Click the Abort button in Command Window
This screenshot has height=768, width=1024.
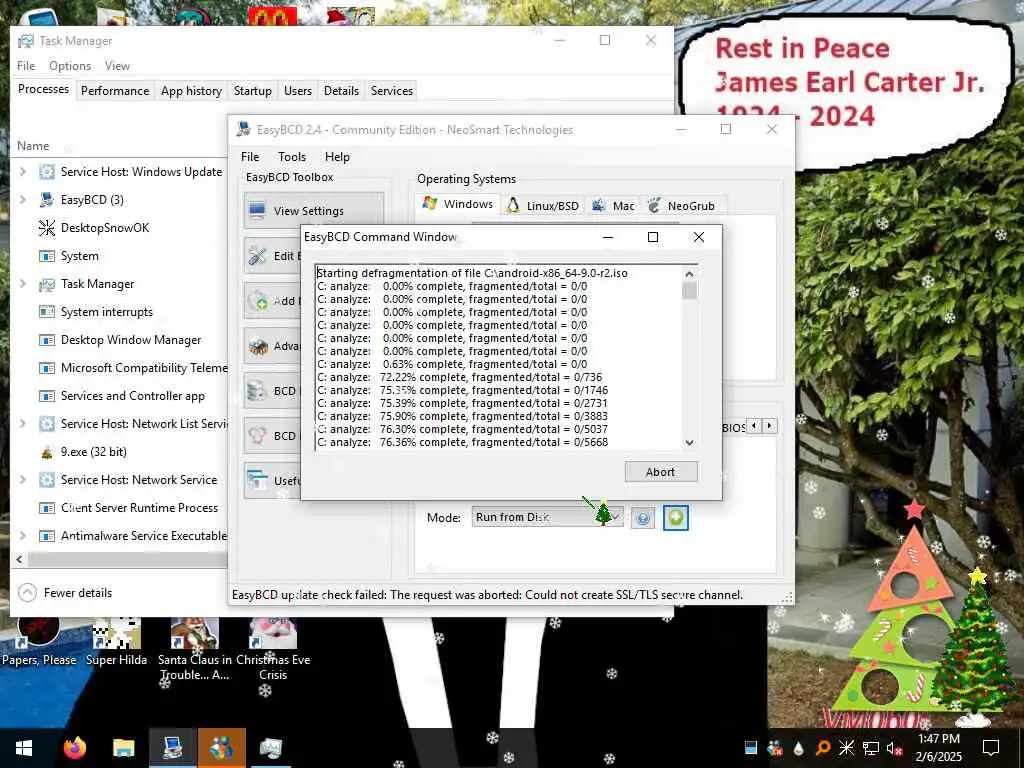[661, 472]
